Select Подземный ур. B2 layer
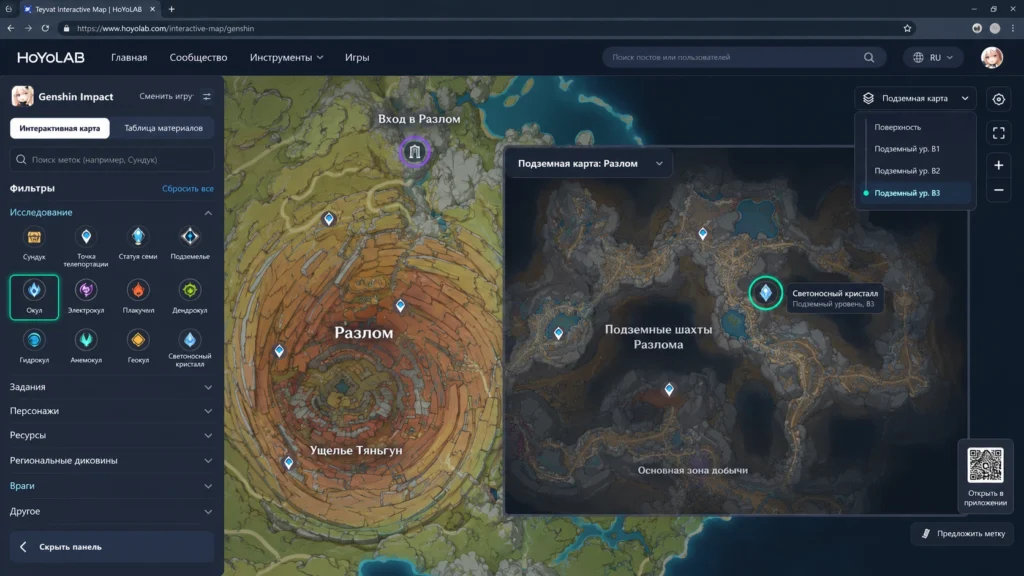Viewport: 1024px width, 576px height. [906, 171]
